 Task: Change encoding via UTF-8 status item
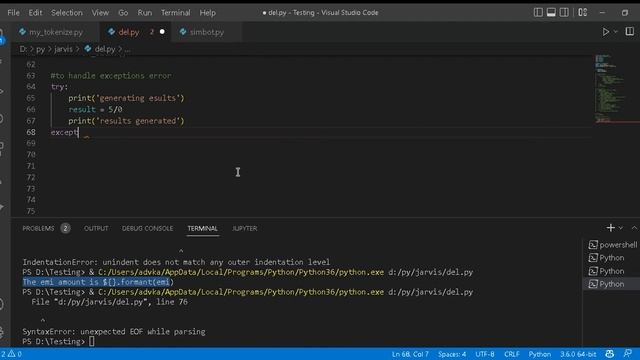pyautogui.click(x=484, y=354)
